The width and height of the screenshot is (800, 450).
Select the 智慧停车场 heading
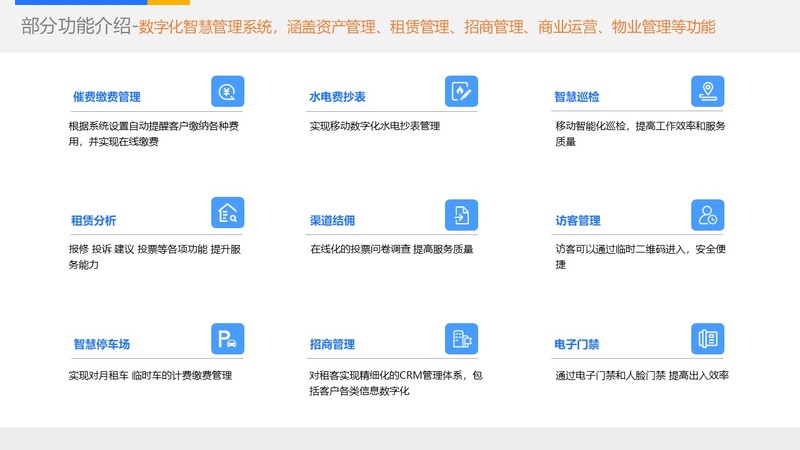point(102,344)
